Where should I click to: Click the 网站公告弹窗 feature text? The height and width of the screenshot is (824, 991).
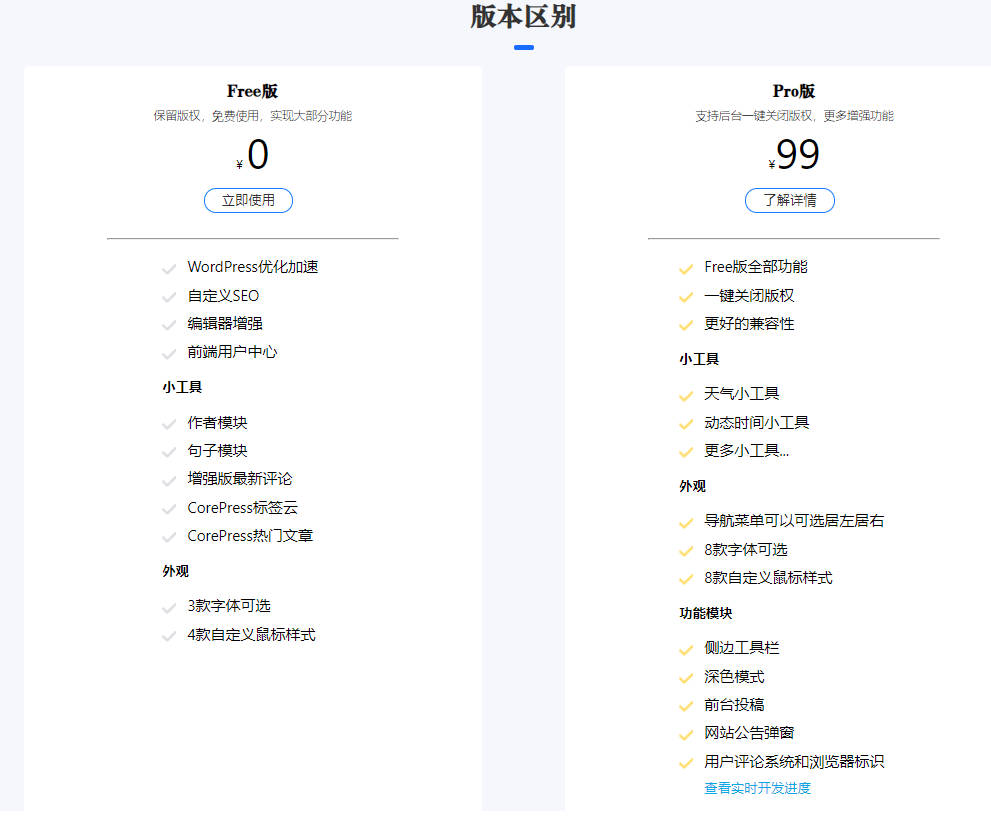click(749, 733)
